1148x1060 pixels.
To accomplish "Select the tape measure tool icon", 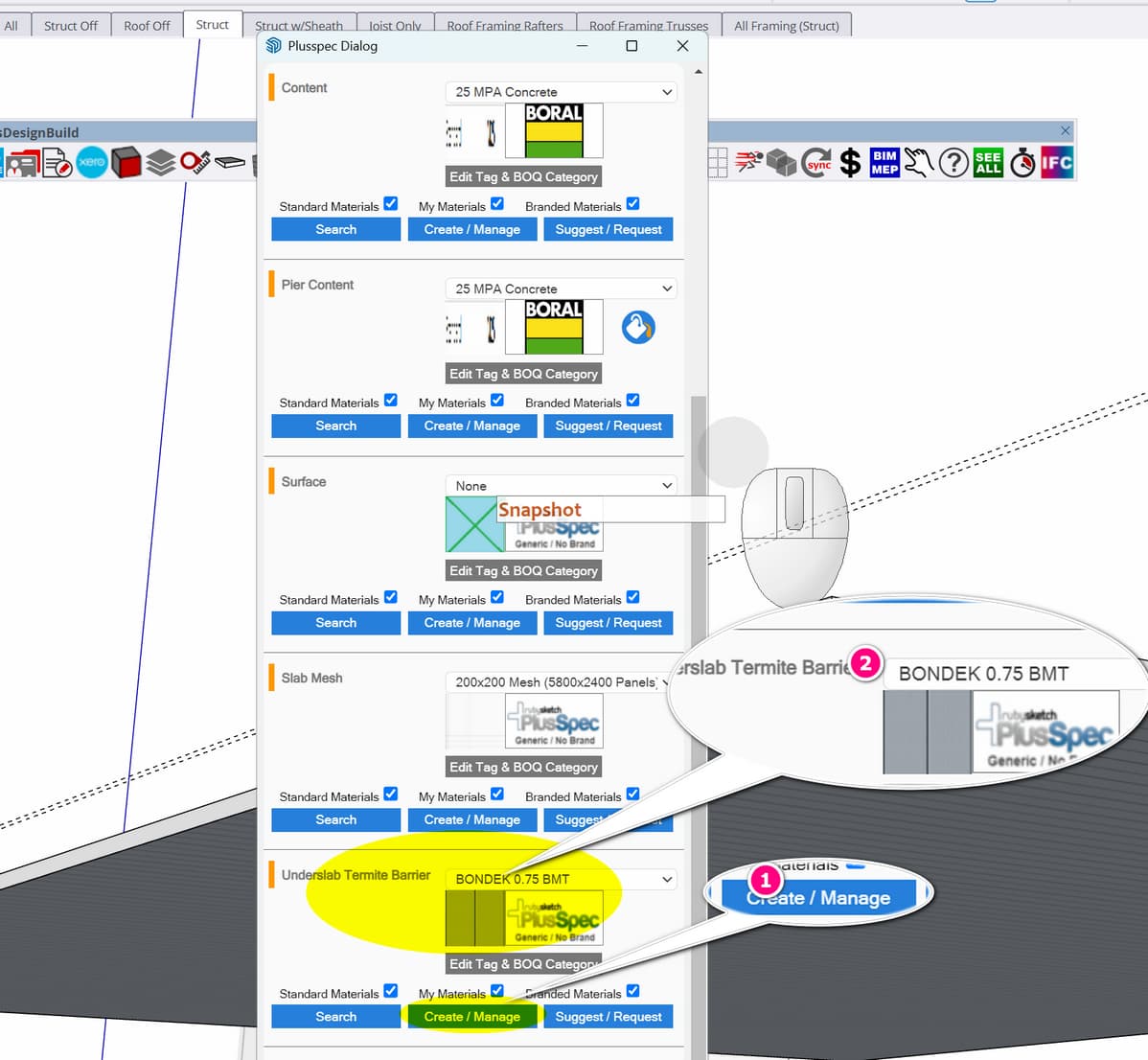I will [195, 162].
